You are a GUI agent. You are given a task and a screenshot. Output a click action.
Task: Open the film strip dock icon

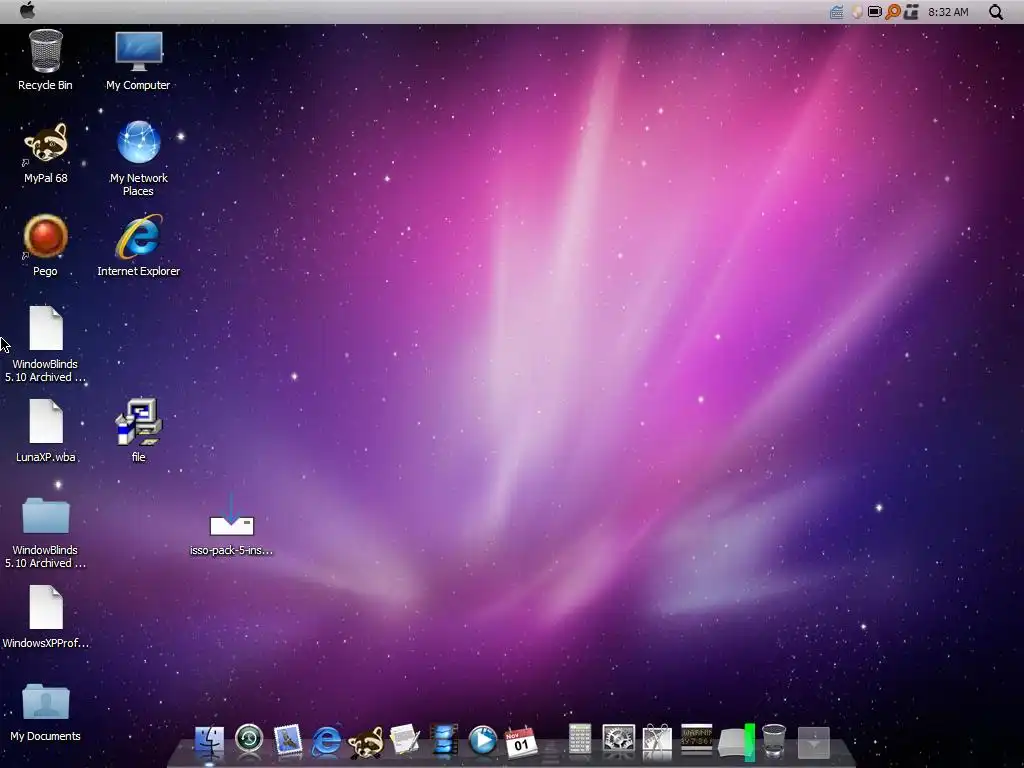(x=444, y=741)
